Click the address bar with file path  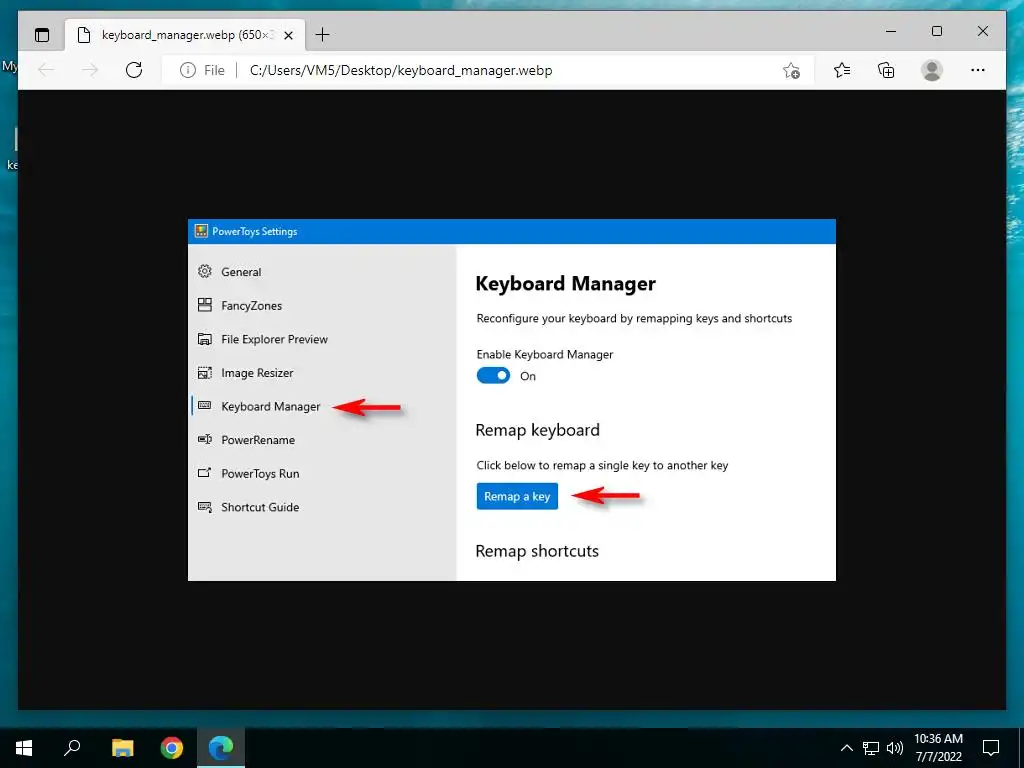coord(487,70)
